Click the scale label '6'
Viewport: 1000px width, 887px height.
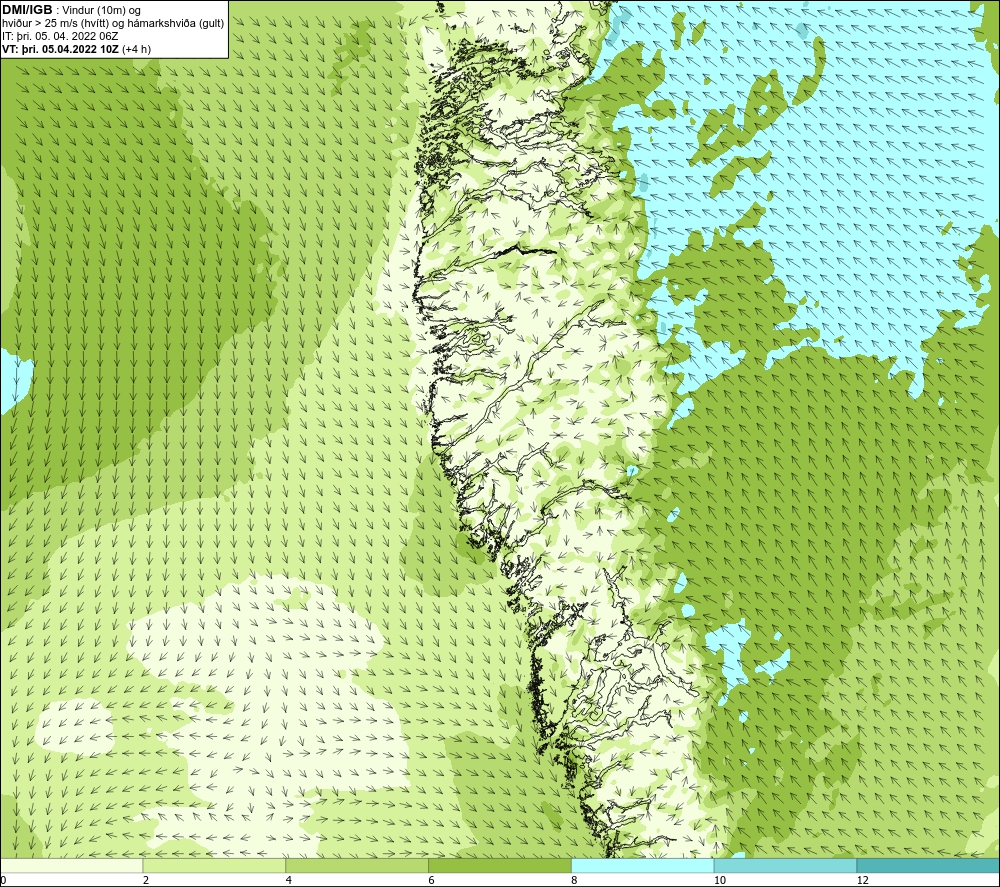point(432,880)
